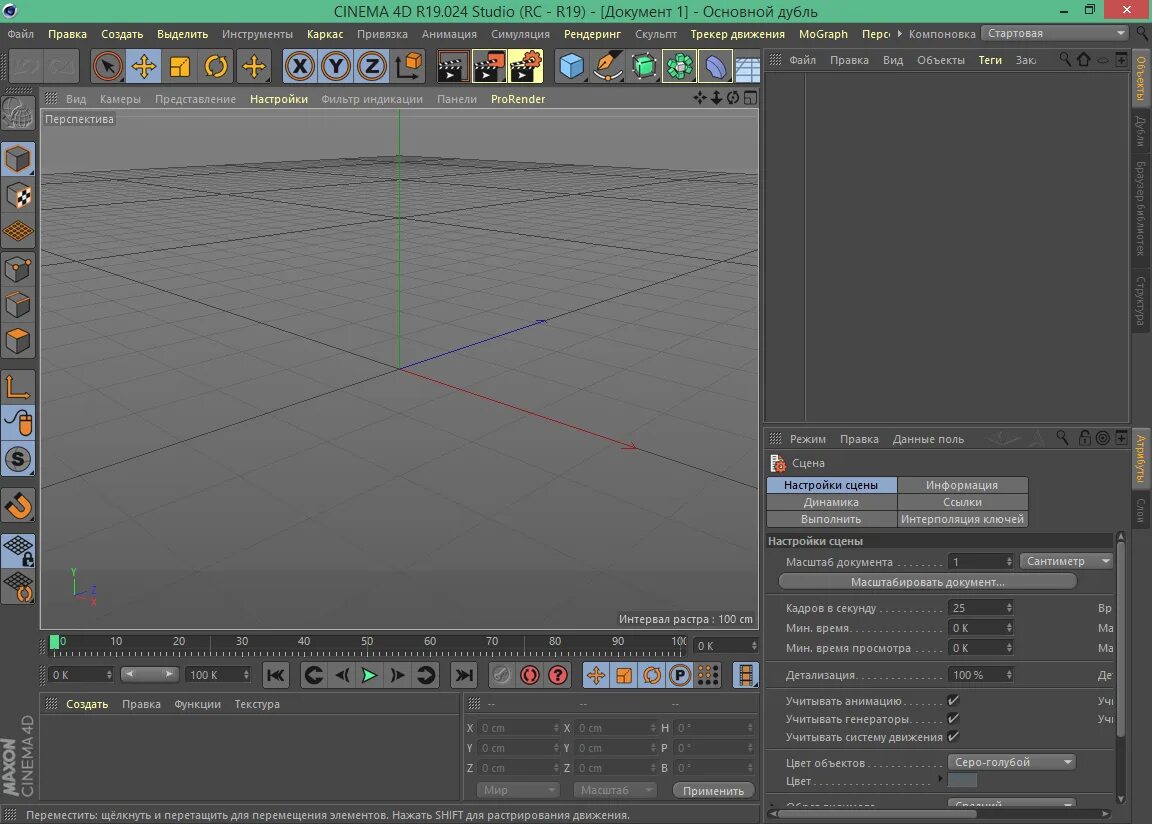
Task: Select the Move tool in top toolbar
Action: 143,67
